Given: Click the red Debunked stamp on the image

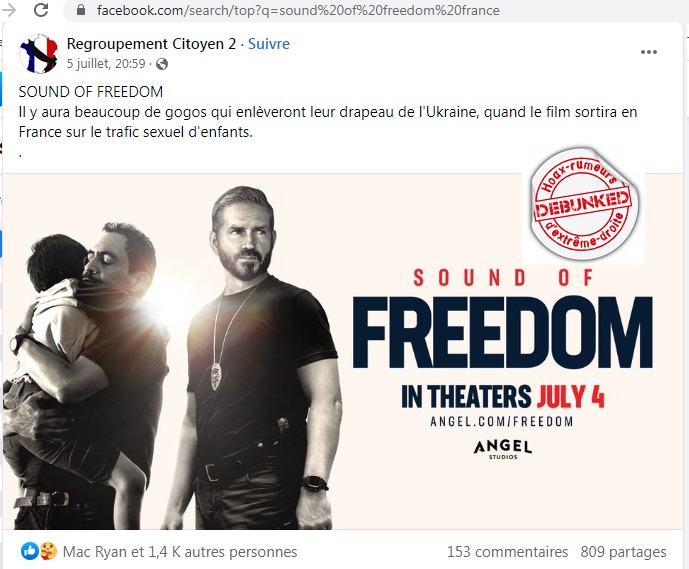Looking at the screenshot, I should tap(584, 204).
